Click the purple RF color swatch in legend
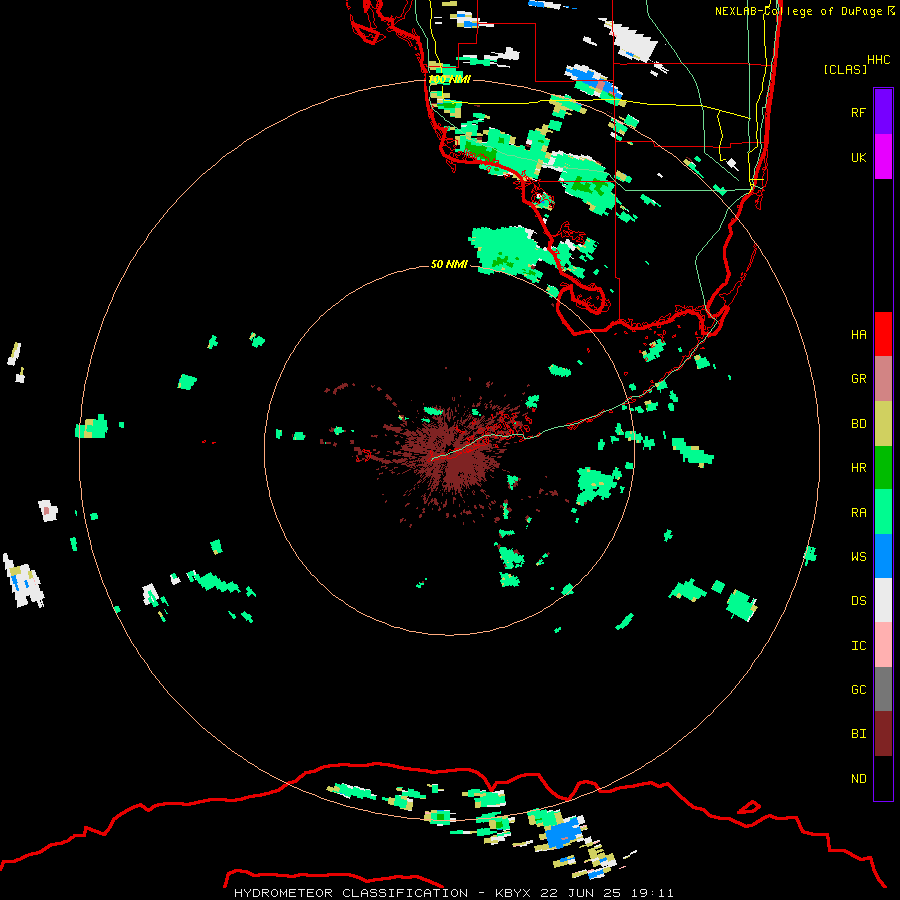 click(883, 112)
